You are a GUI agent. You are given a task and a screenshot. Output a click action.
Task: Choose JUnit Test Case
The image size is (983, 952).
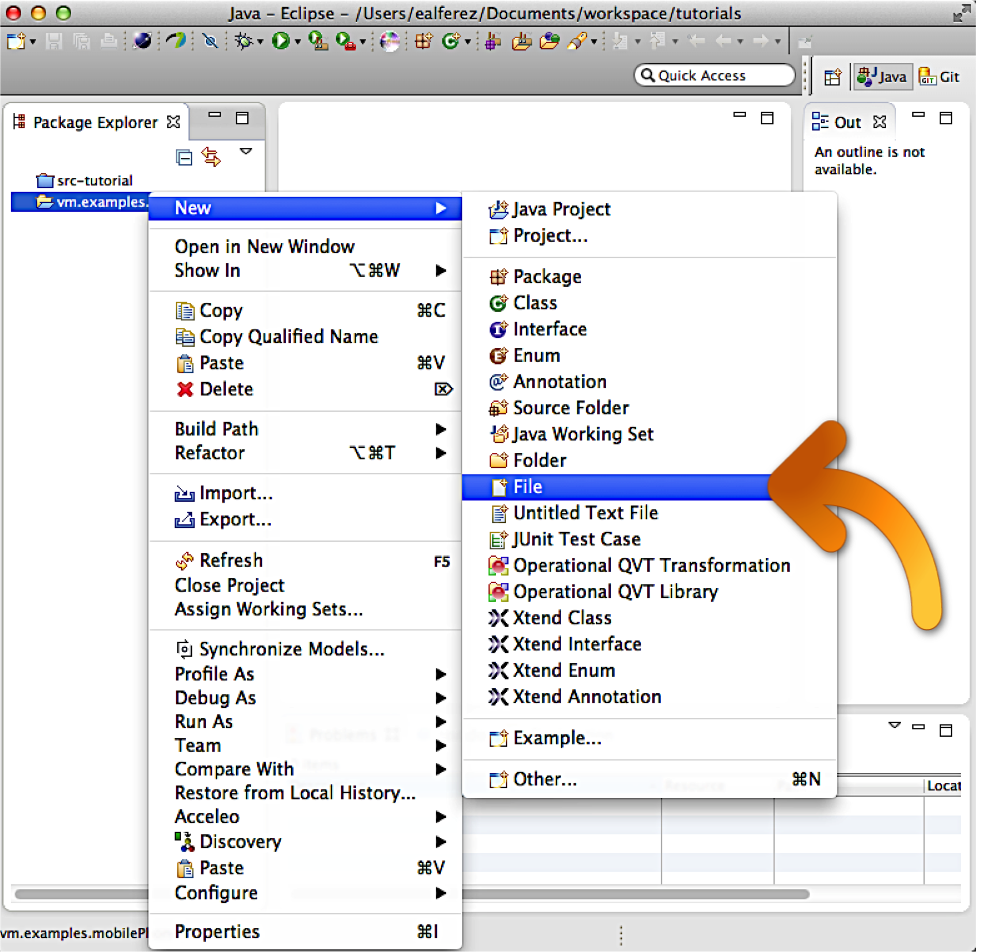[x=649, y=540]
